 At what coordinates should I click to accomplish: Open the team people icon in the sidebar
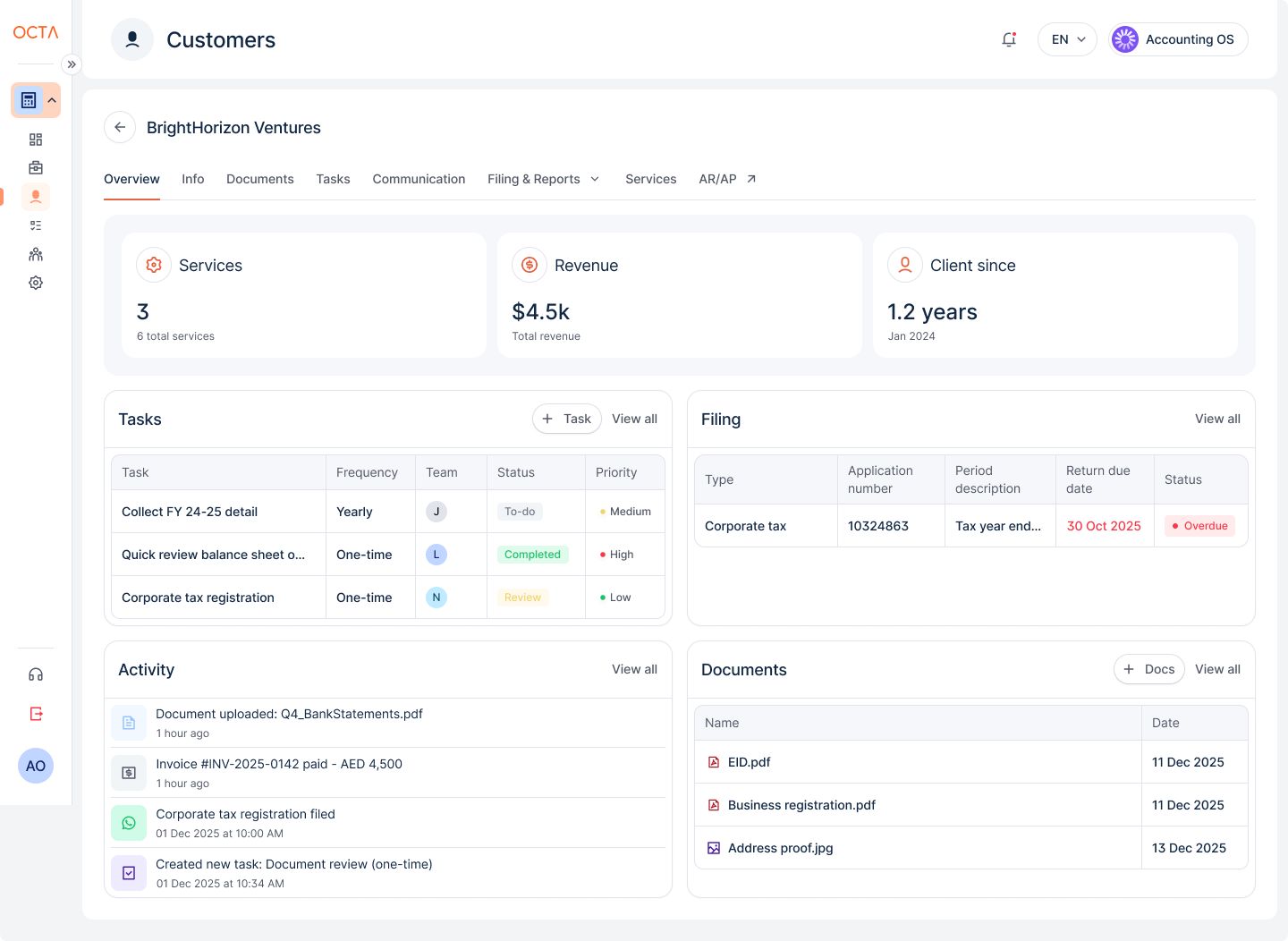point(36,254)
